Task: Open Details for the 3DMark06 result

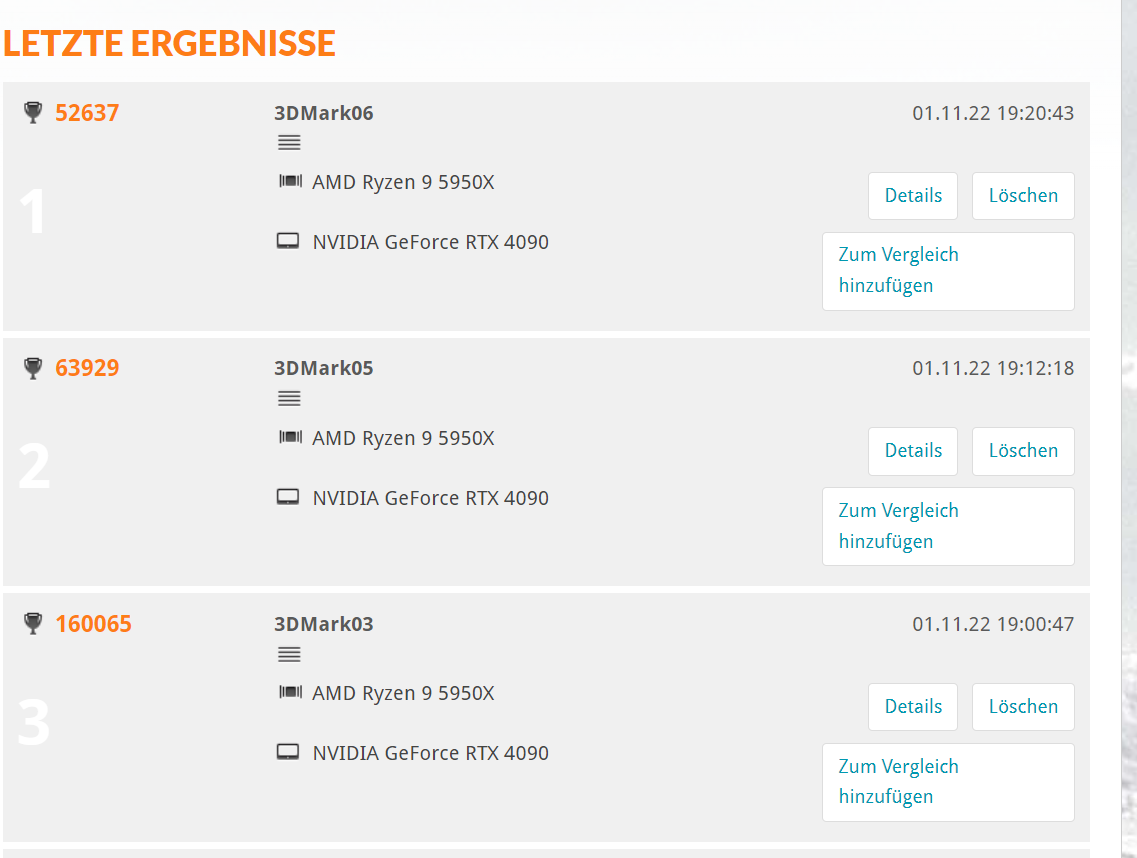Action: click(x=913, y=196)
